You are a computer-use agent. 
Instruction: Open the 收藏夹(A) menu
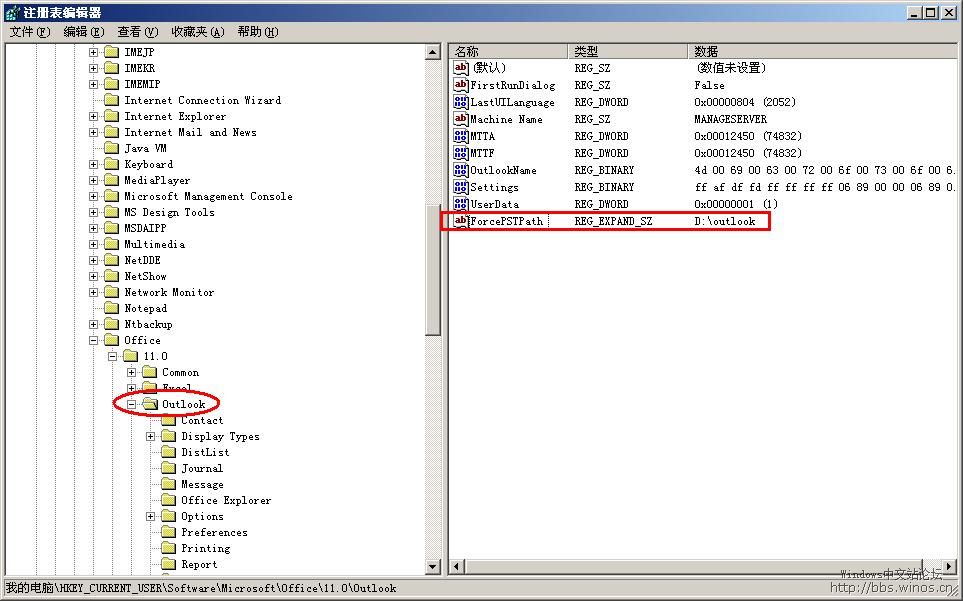[197, 32]
